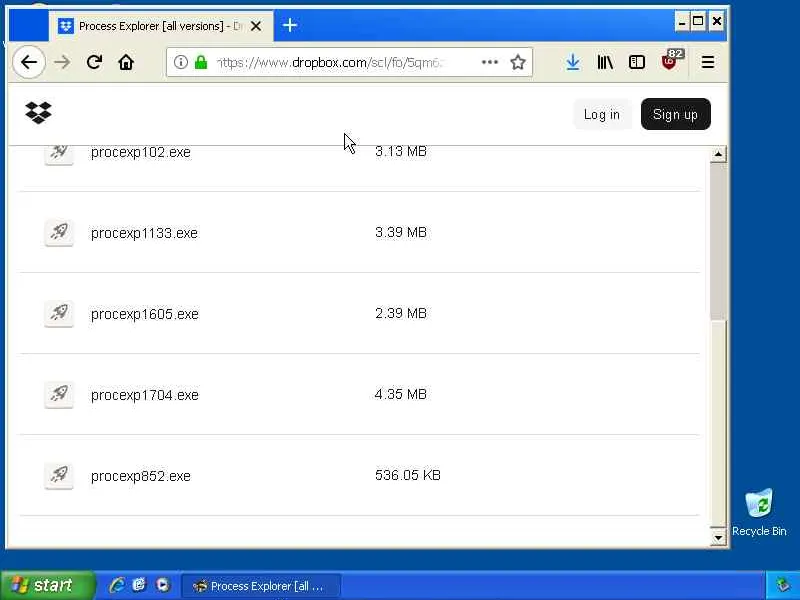Maximize the Firefox window

click(698, 21)
